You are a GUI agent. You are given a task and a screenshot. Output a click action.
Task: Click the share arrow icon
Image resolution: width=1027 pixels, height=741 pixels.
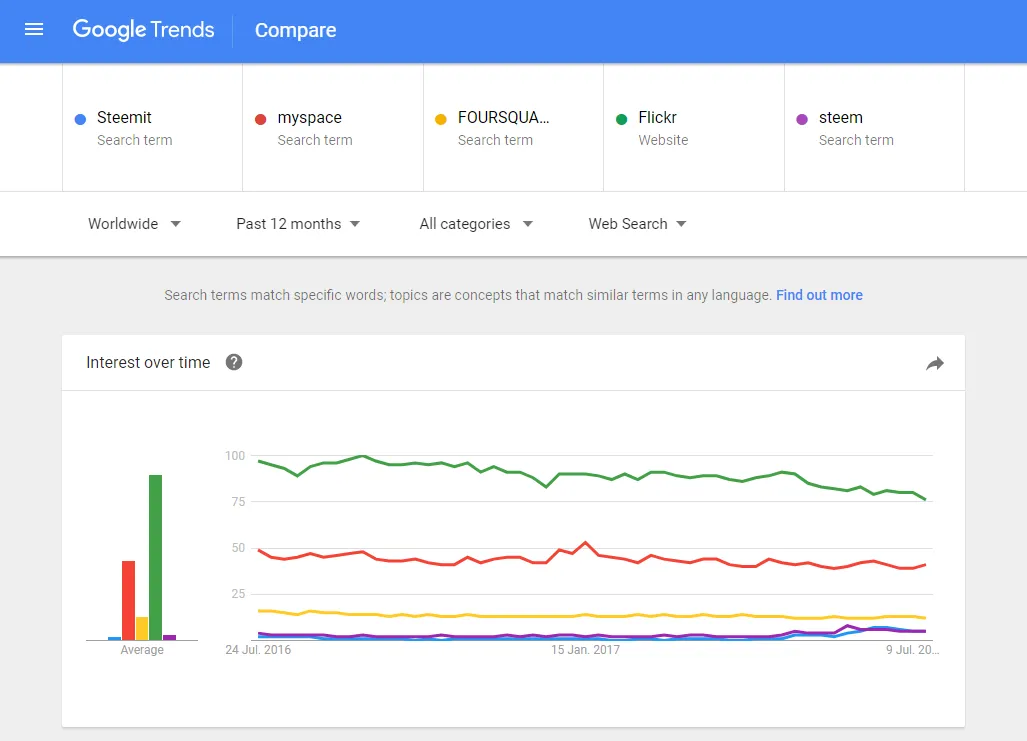click(935, 364)
